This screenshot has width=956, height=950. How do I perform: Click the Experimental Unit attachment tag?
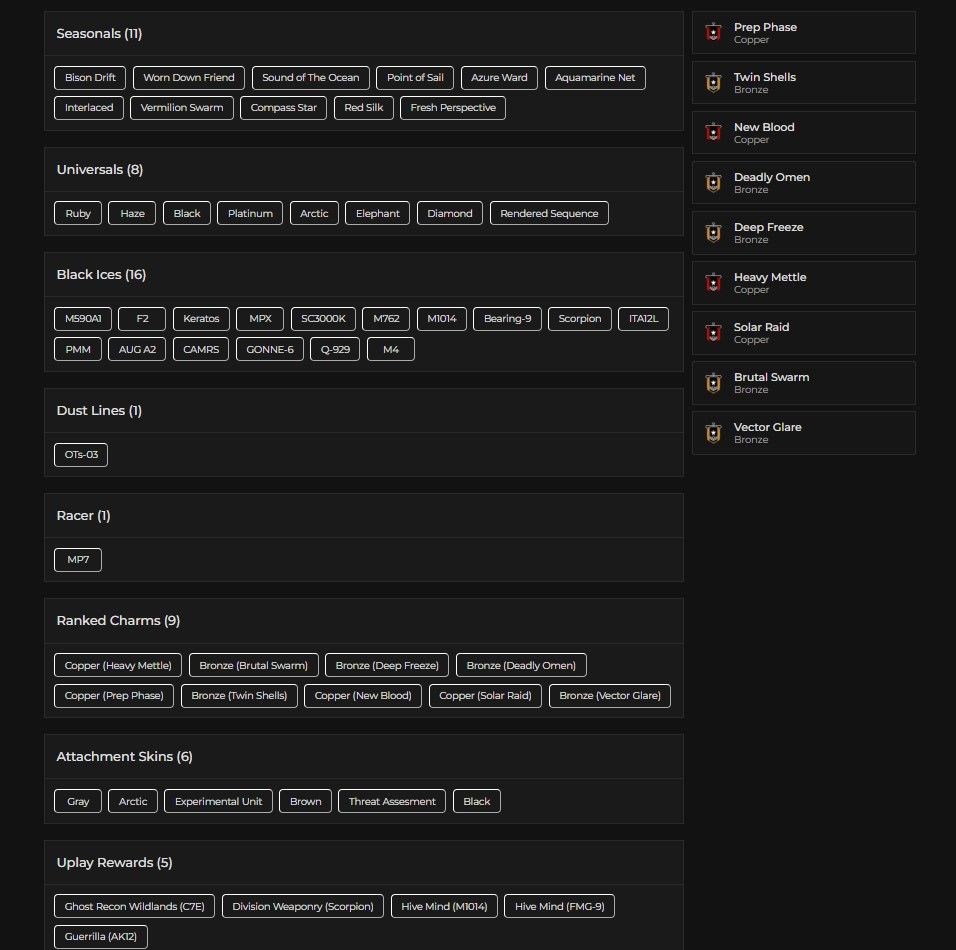click(x=218, y=801)
